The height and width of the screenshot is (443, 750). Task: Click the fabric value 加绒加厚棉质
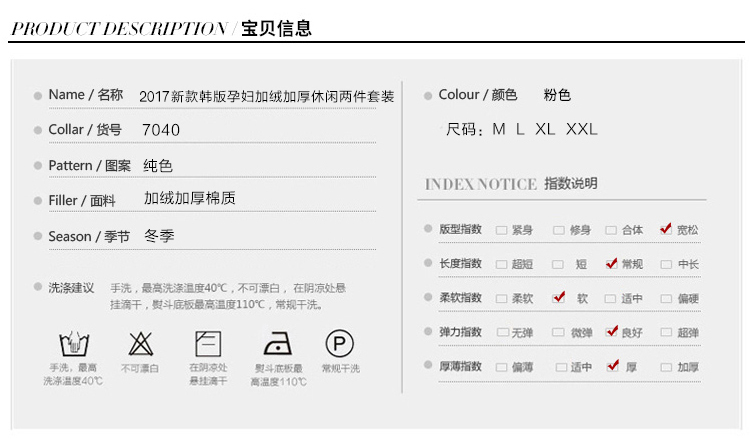click(x=190, y=198)
